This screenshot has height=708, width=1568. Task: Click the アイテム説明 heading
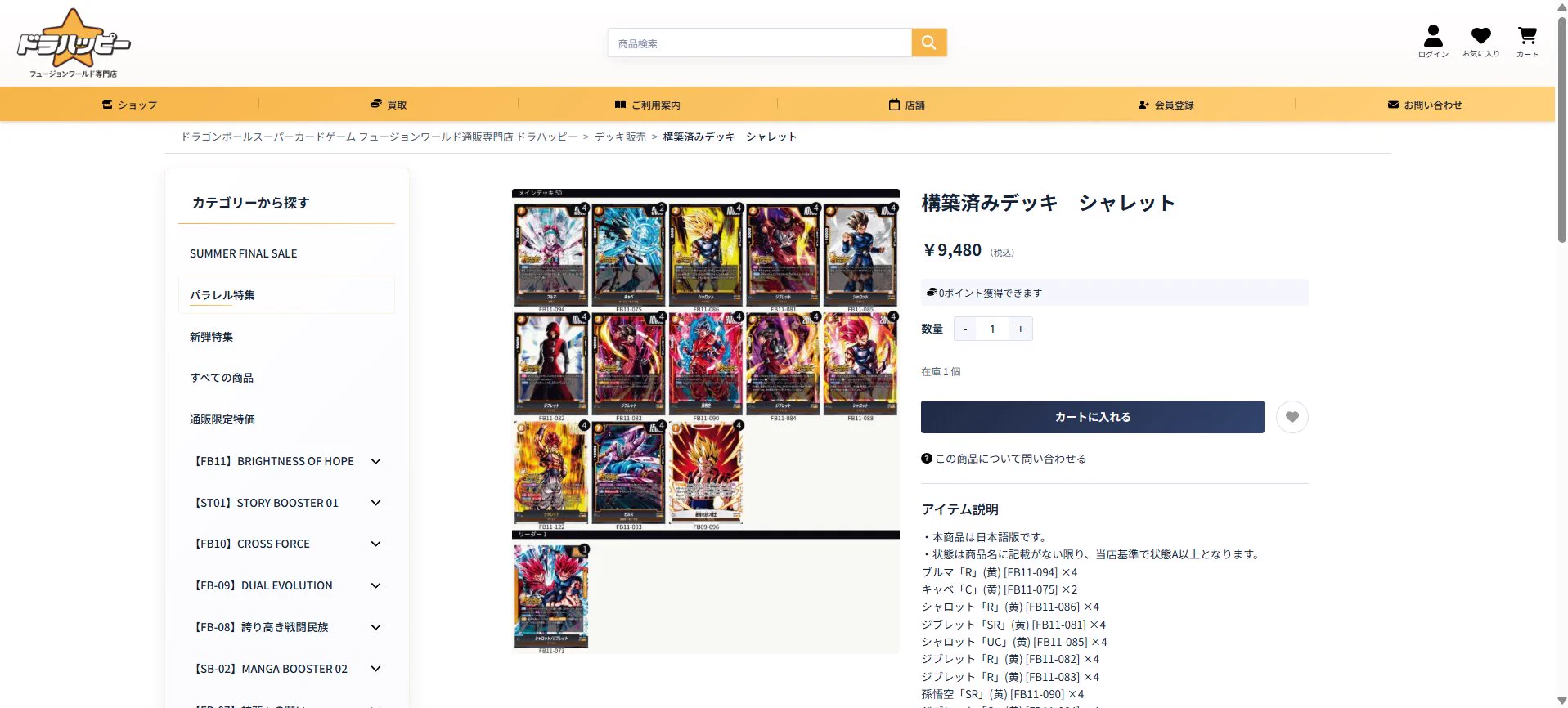click(x=959, y=509)
